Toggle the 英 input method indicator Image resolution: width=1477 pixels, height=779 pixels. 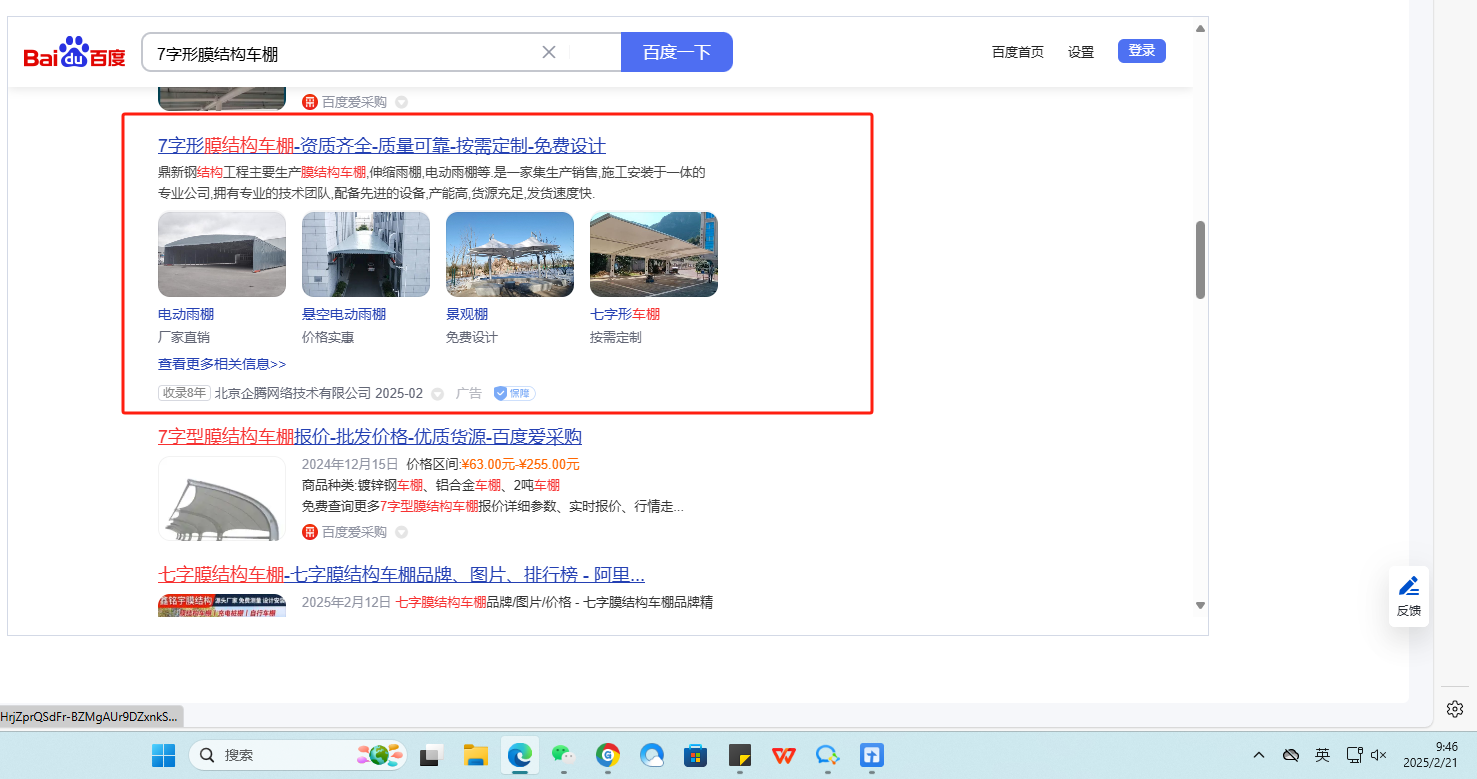click(1322, 755)
